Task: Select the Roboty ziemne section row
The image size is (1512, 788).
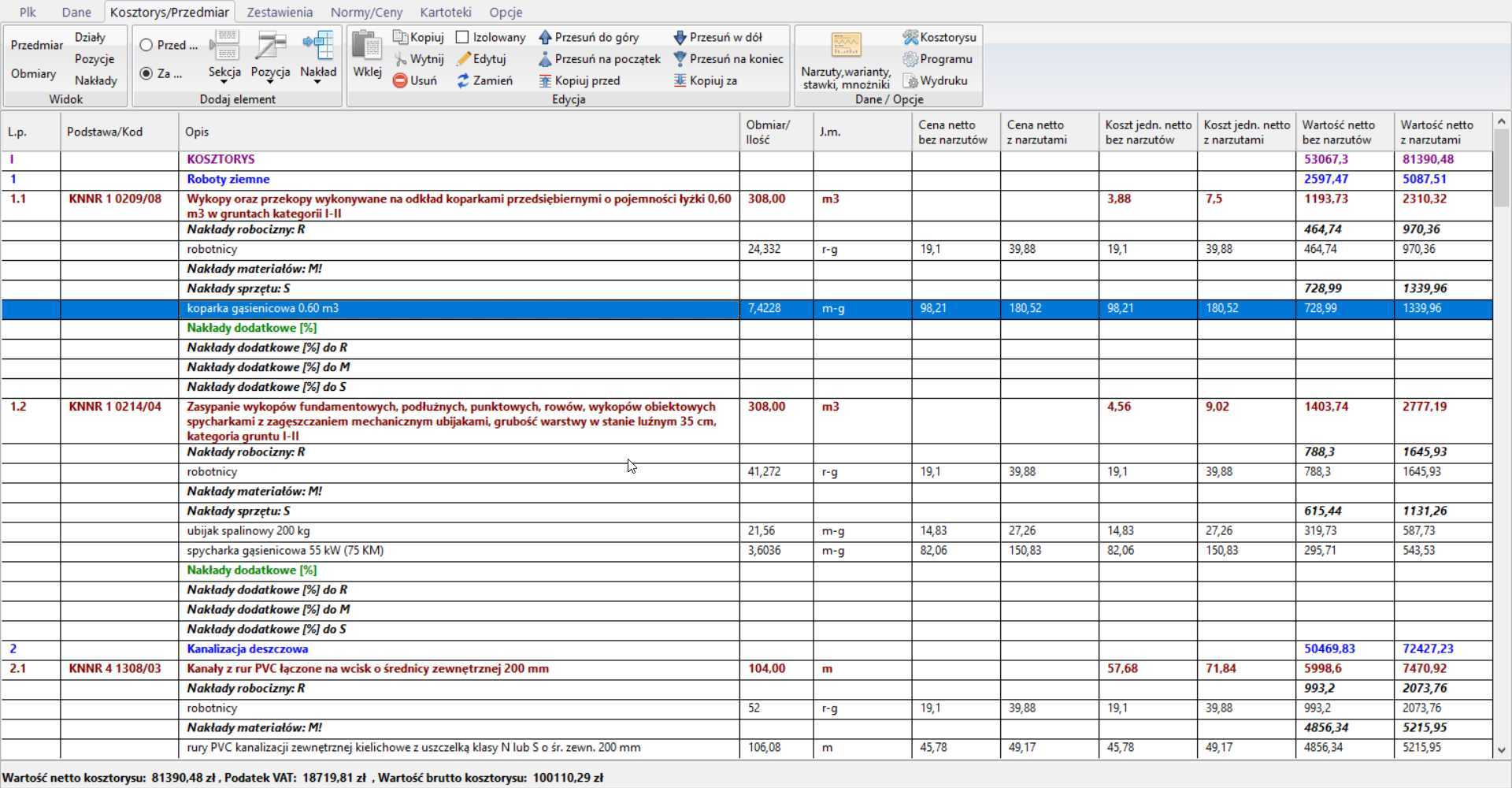Action: coord(747,179)
